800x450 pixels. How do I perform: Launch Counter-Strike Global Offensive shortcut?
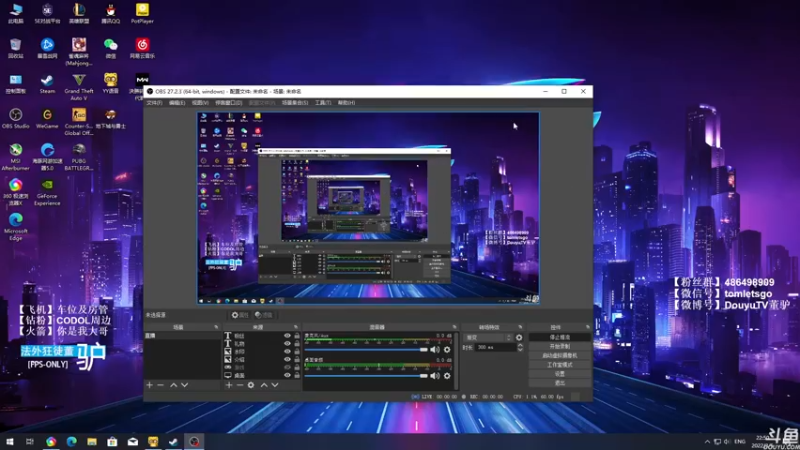coord(79,121)
